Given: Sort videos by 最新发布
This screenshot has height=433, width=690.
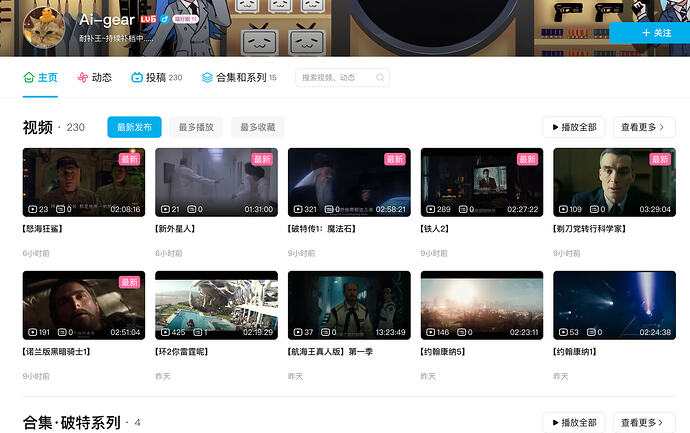Looking at the screenshot, I should tap(134, 127).
